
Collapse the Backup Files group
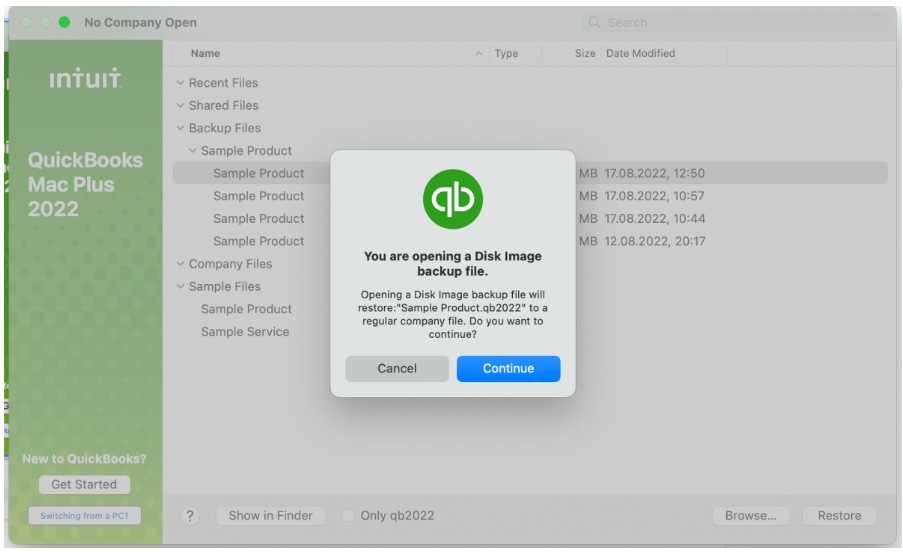pyautogui.click(x=180, y=128)
